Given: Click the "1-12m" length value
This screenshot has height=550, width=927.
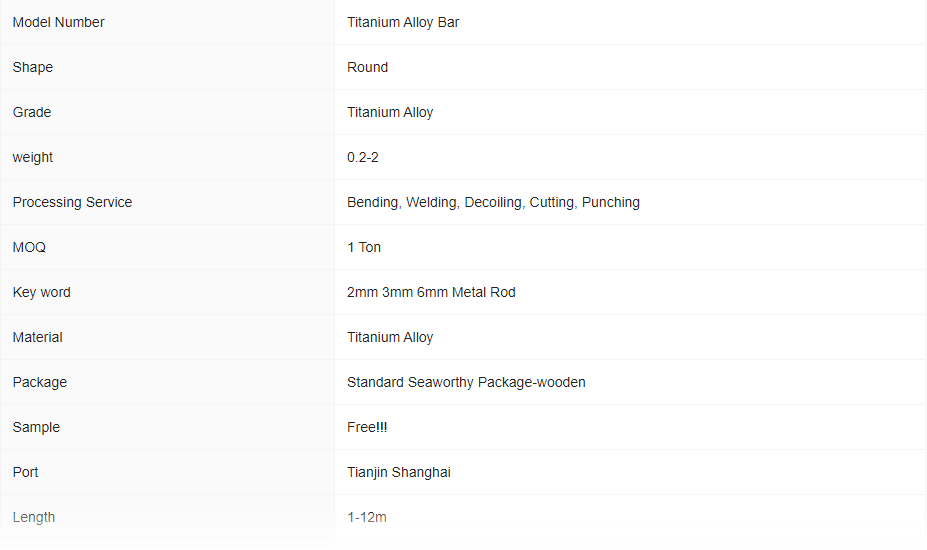Looking at the screenshot, I should point(367,517).
